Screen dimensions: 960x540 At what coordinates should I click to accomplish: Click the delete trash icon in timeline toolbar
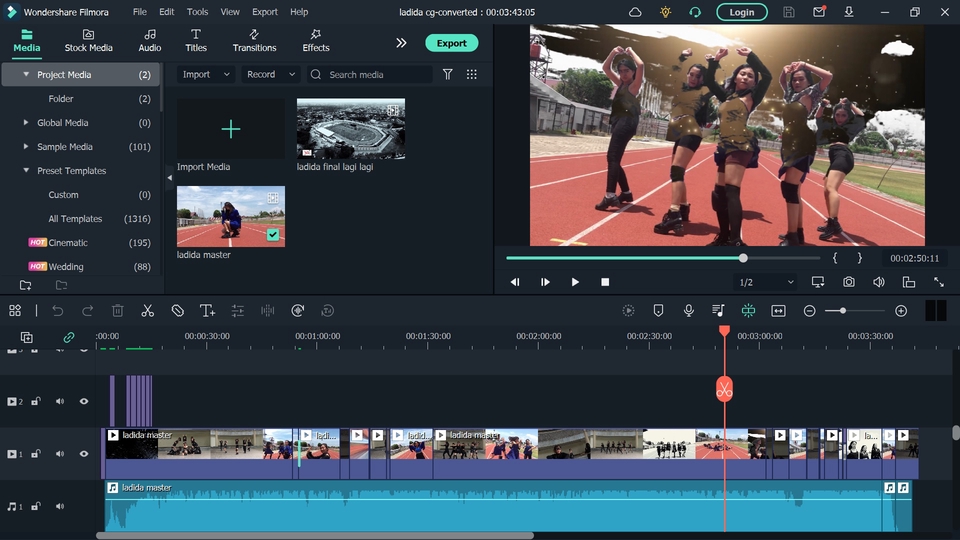(x=118, y=311)
